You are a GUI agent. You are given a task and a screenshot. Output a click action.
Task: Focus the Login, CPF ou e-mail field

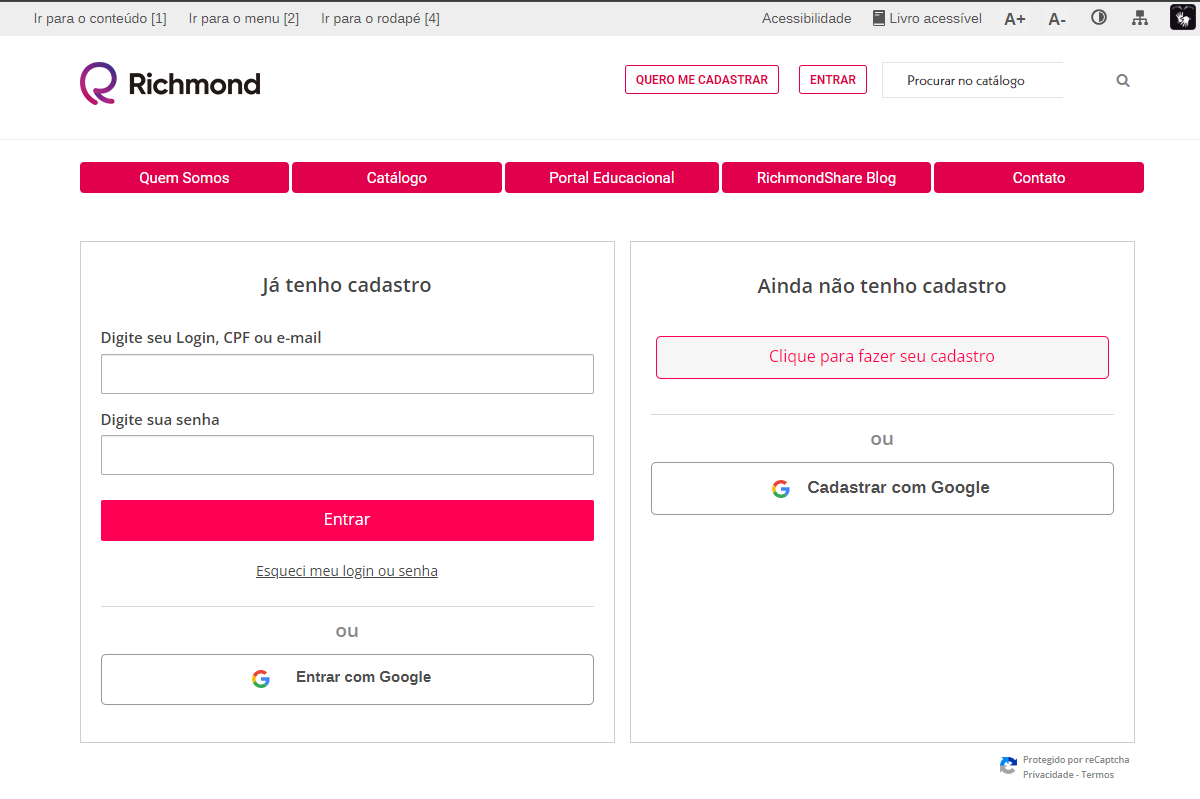pos(347,374)
